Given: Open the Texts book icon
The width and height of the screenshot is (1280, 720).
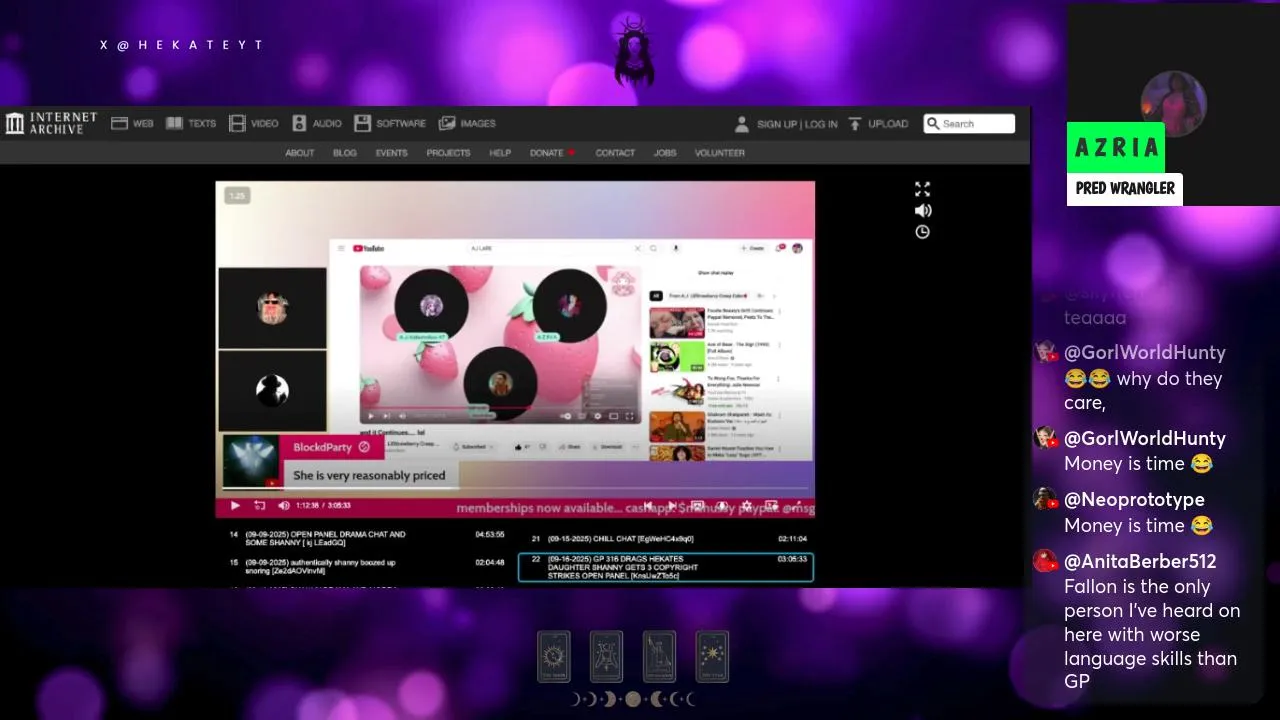Looking at the screenshot, I should point(175,123).
